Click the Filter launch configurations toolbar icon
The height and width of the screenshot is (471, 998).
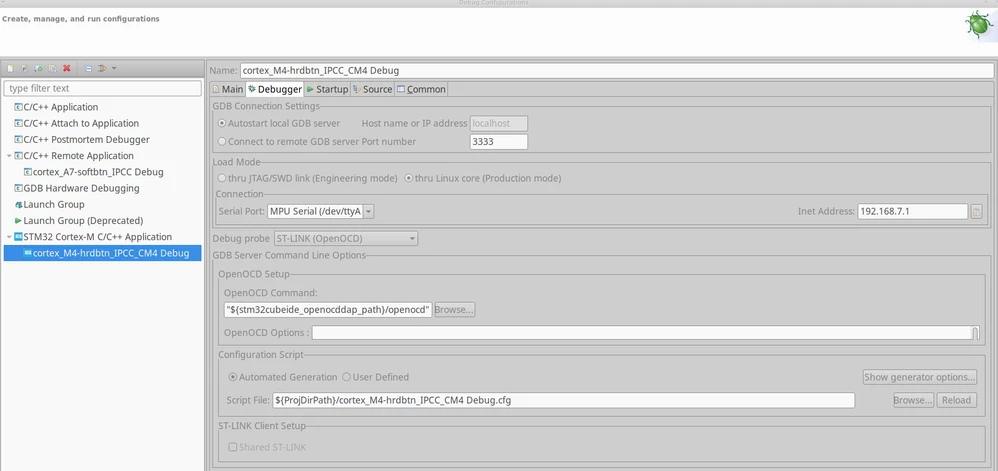[102, 68]
